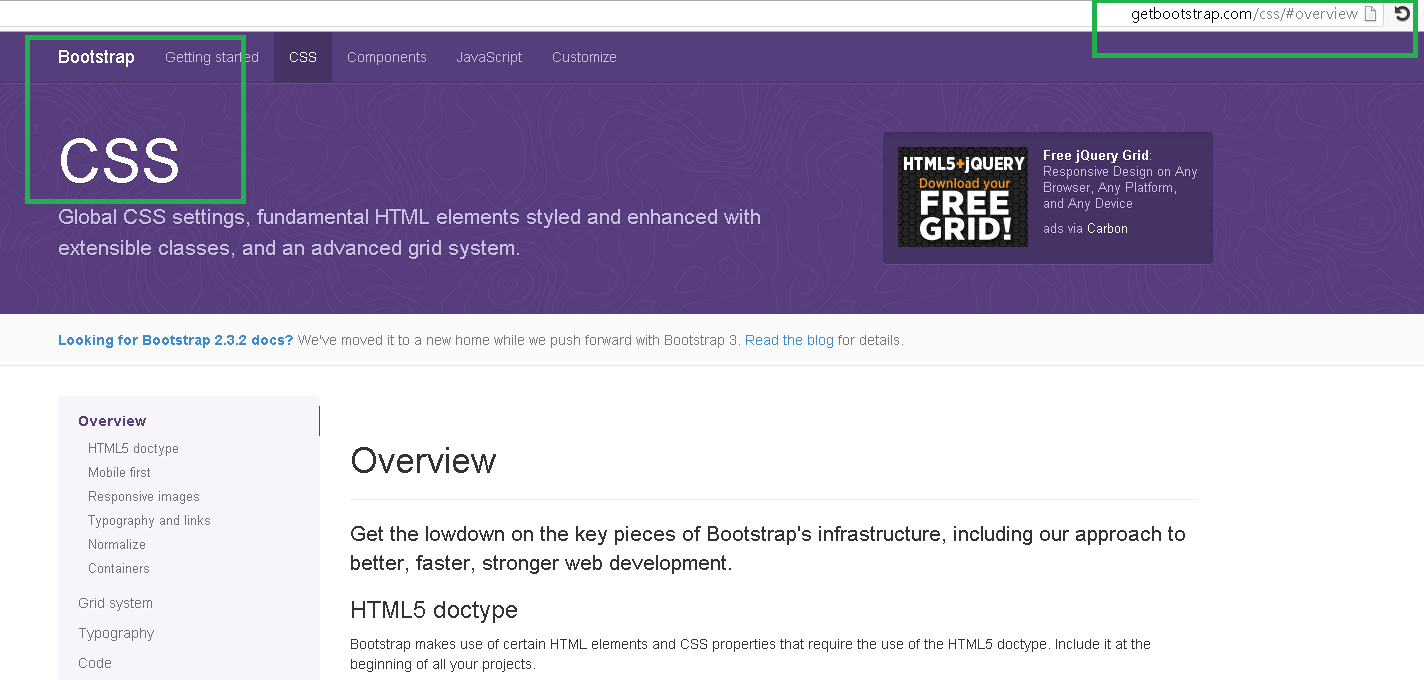This screenshot has height=680, width=1424.
Task: Click the ads via Carbon link
Action: click(x=1085, y=229)
